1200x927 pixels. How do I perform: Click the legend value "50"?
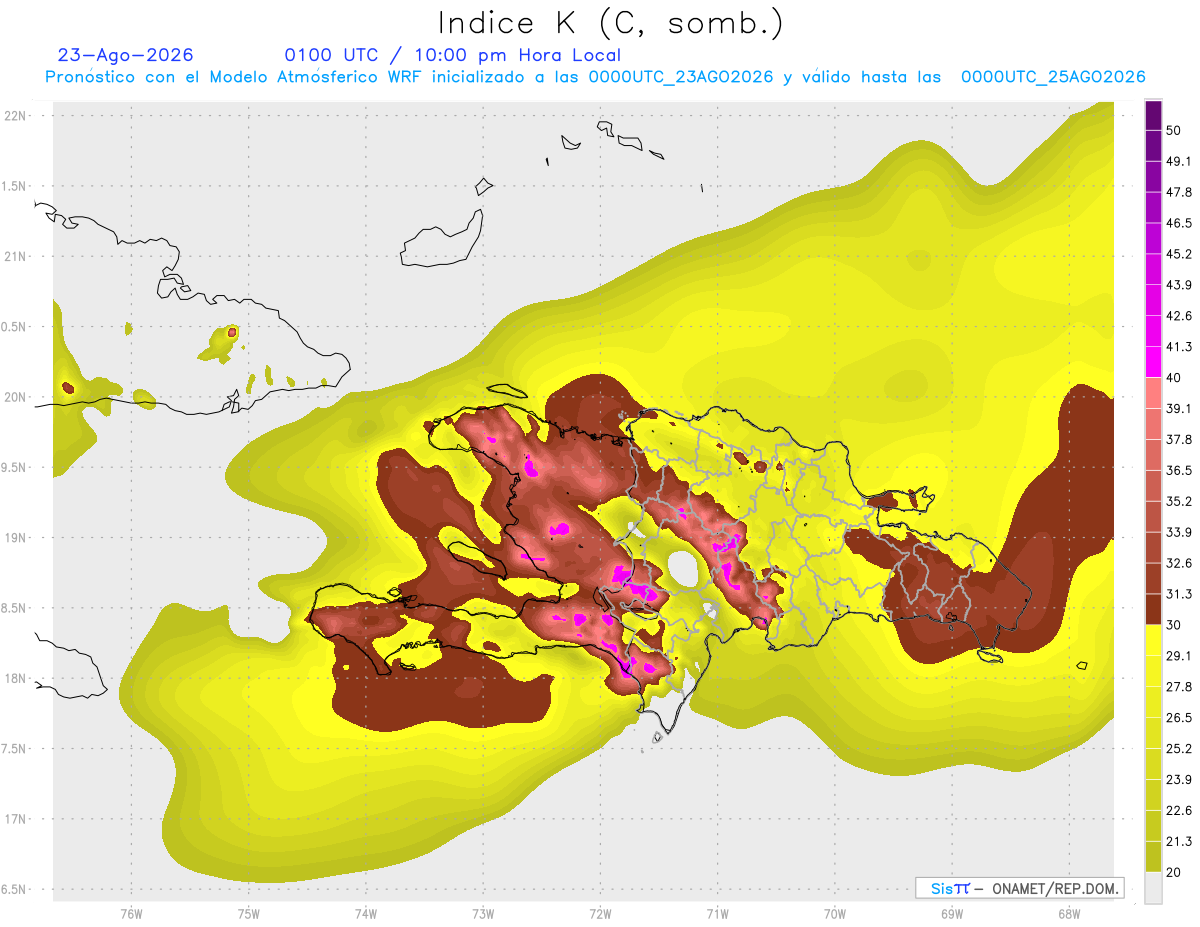[x=1174, y=130]
